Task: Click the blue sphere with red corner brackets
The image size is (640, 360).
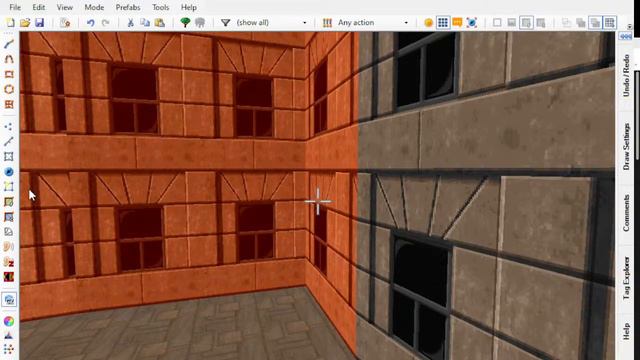Action: point(472,23)
